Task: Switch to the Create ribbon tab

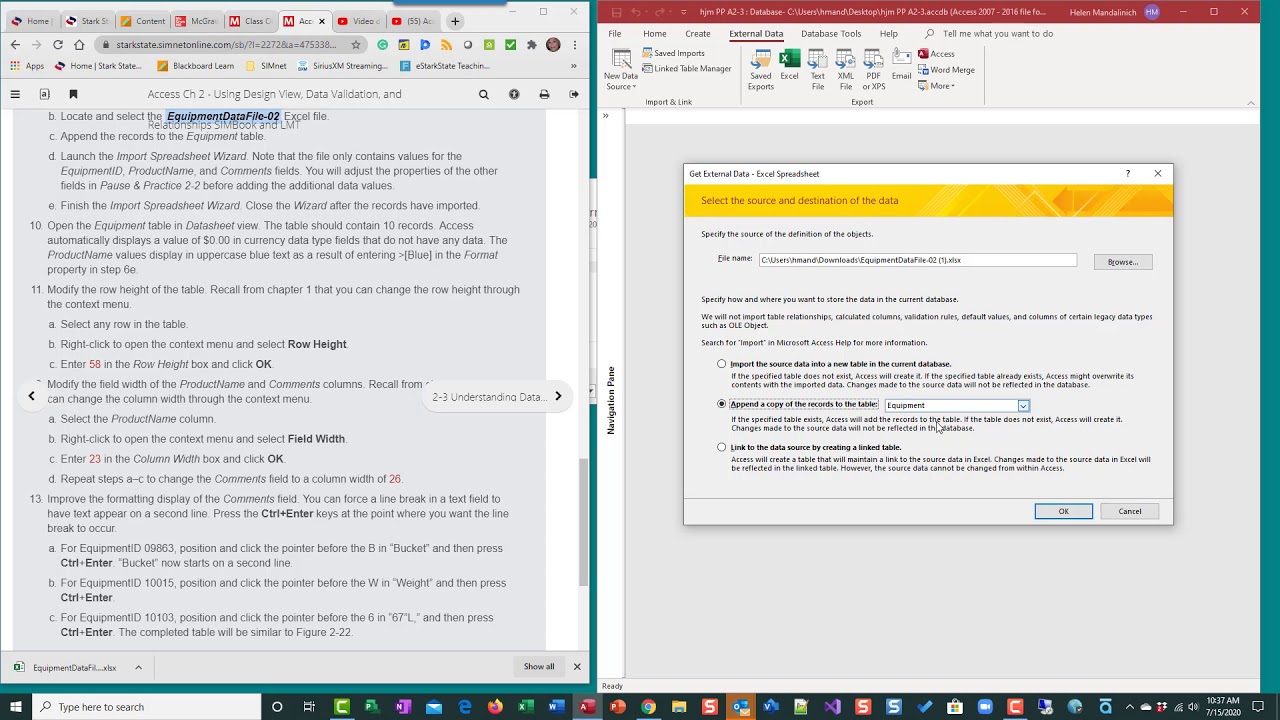Action: (x=698, y=33)
